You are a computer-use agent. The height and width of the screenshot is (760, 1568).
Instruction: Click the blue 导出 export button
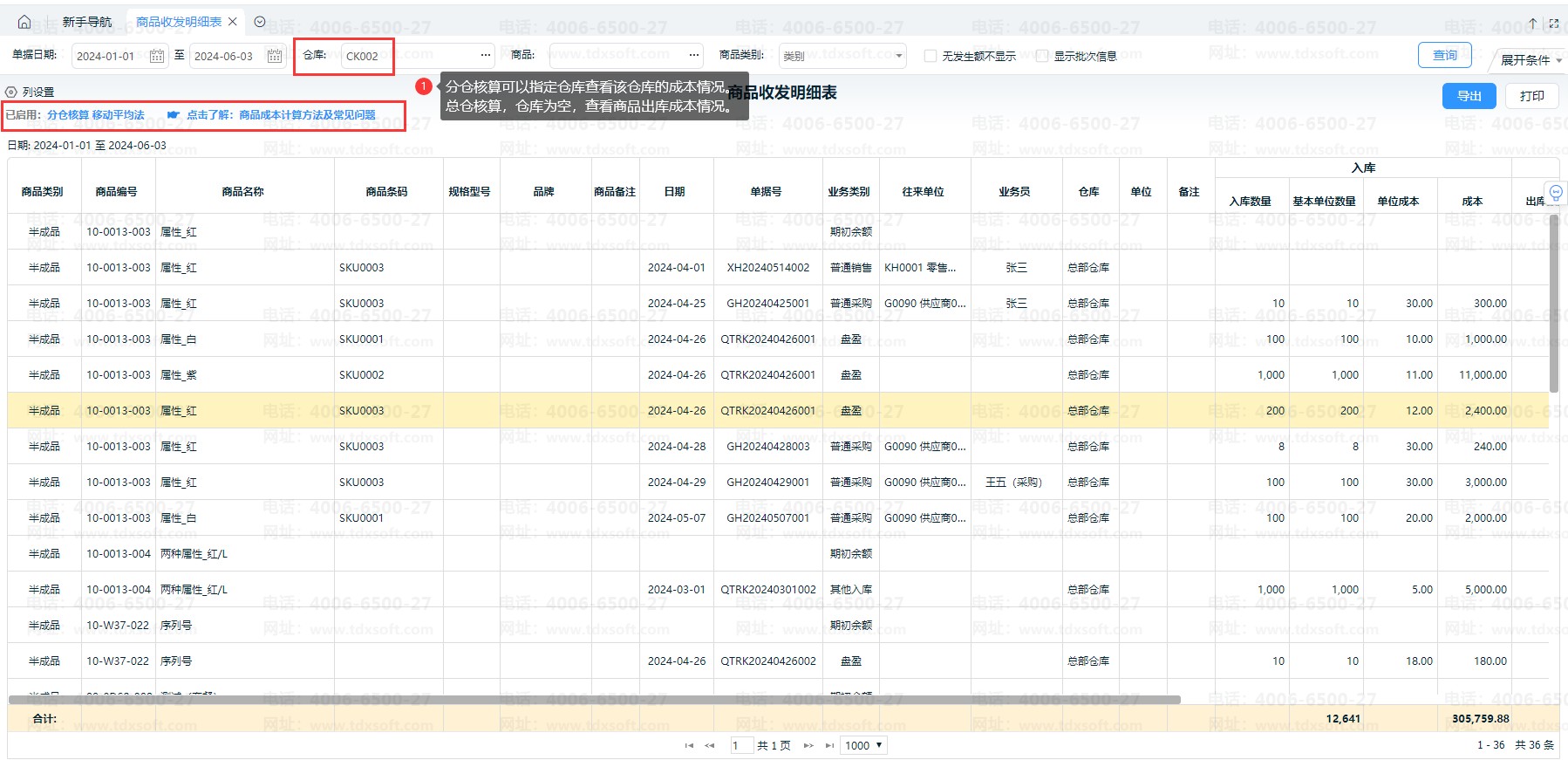(1469, 96)
